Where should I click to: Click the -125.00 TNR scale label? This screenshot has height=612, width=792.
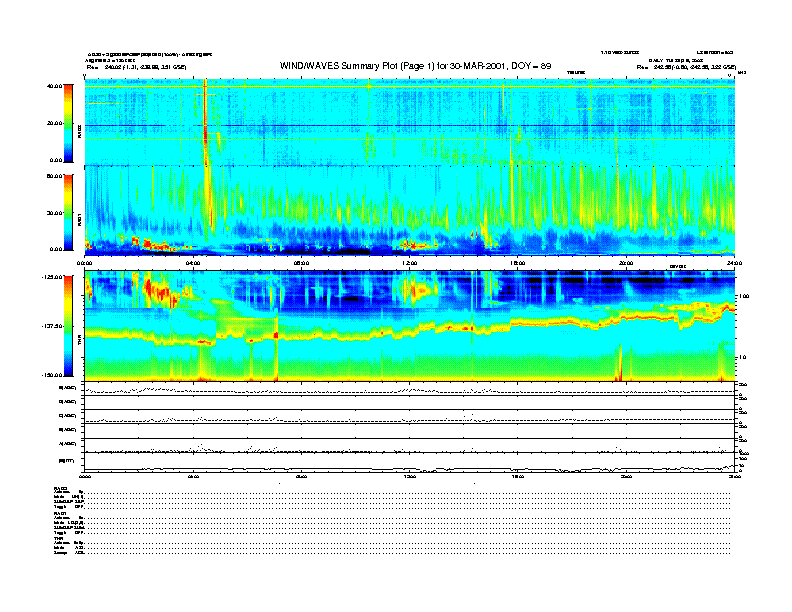(x=52, y=277)
